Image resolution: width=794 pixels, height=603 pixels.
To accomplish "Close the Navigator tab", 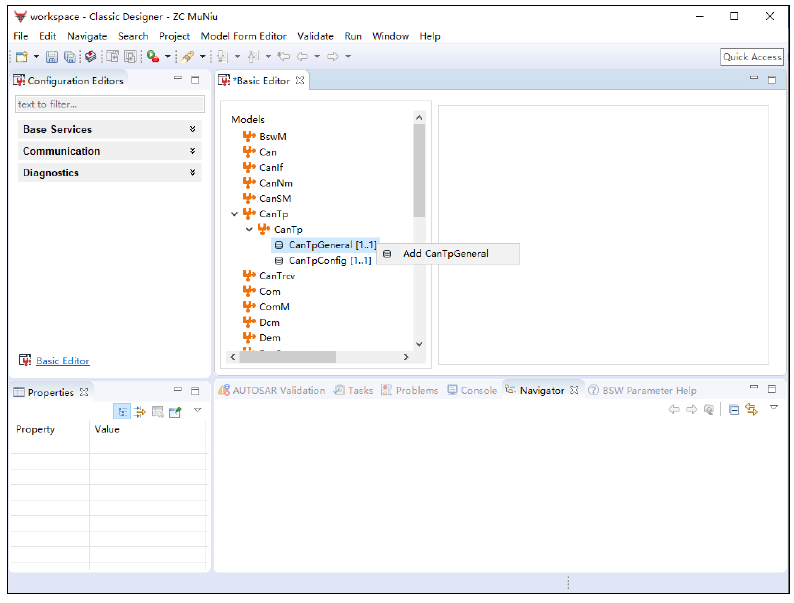I will [x=574, y=390].
